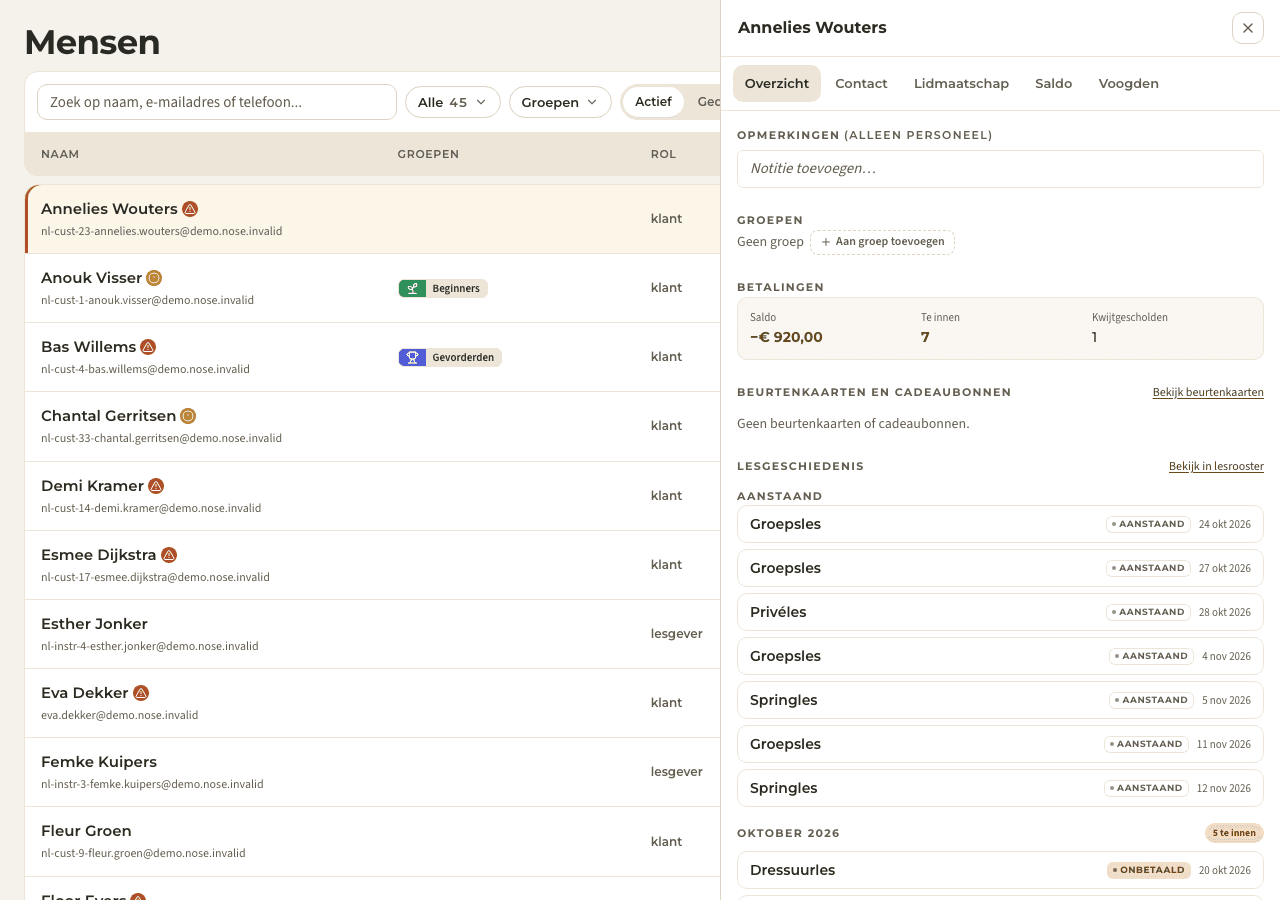Click the Saldo amount −€ 920,00
The height and width of the screenshot is (900, 1280).
[786, 337]
